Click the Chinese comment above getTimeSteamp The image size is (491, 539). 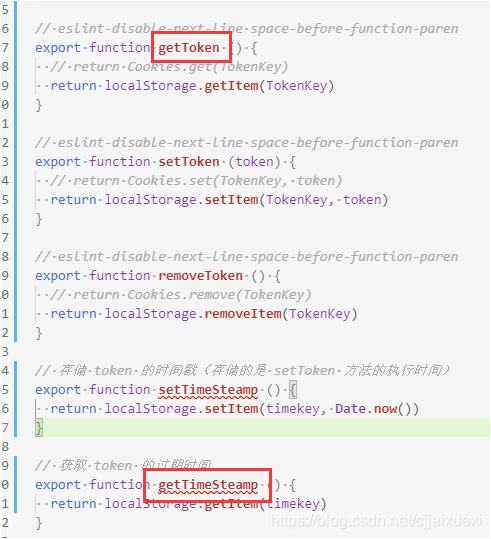click(123, 465)
